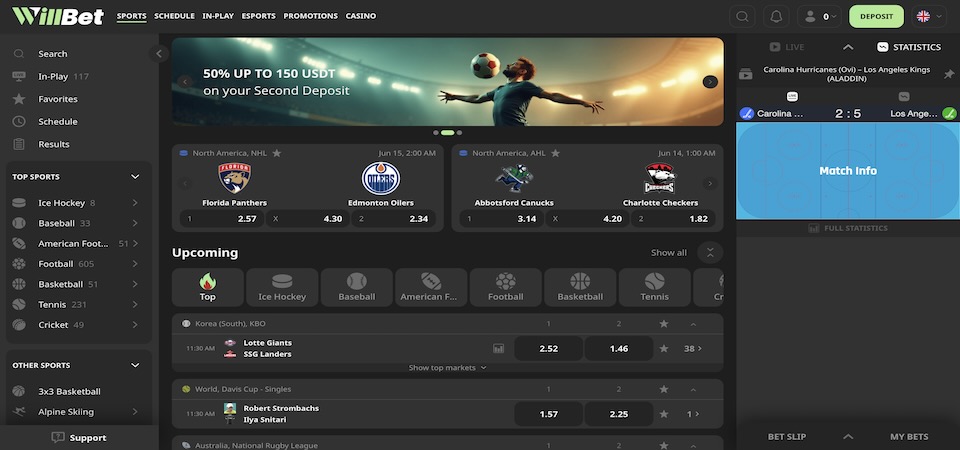Collapse the OTHER SPORTS section
This screenshot has width=960, height=450.
coord(135,366)
